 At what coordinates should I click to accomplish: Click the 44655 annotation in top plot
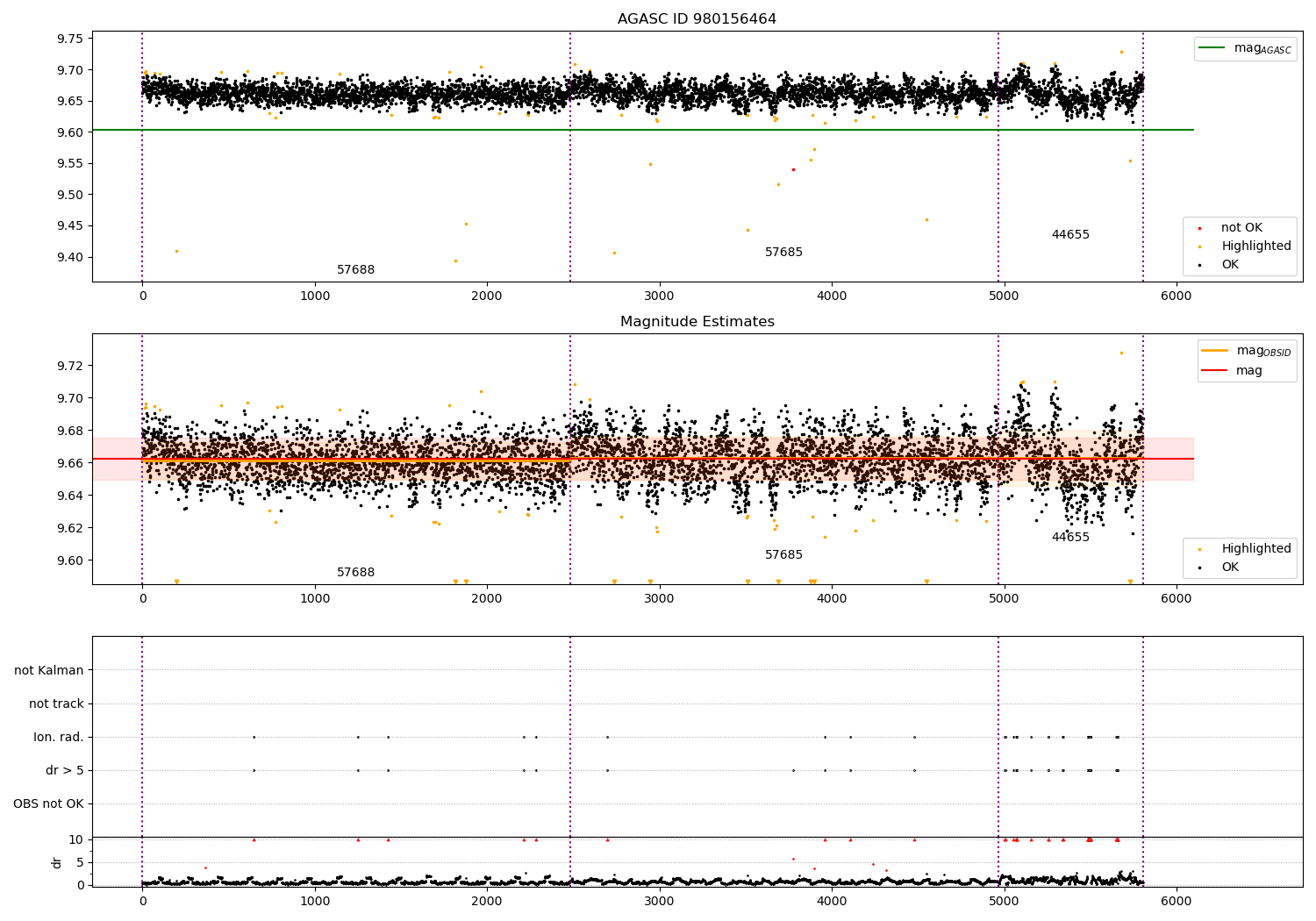tap(1070, 235)
